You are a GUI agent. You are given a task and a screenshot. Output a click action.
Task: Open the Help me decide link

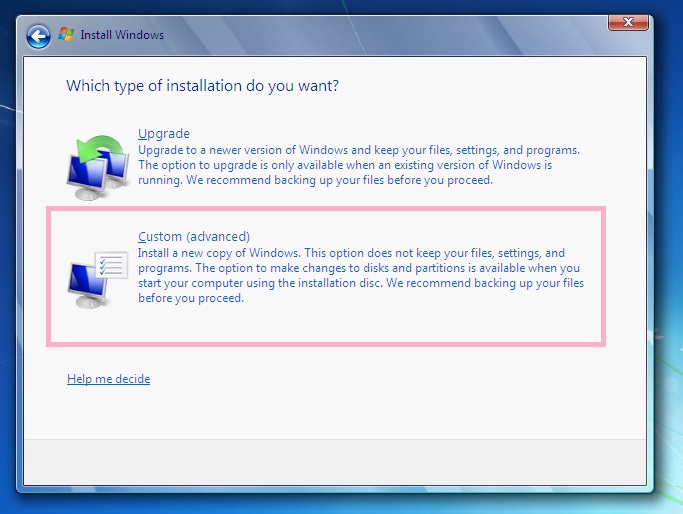pos(108,379)
